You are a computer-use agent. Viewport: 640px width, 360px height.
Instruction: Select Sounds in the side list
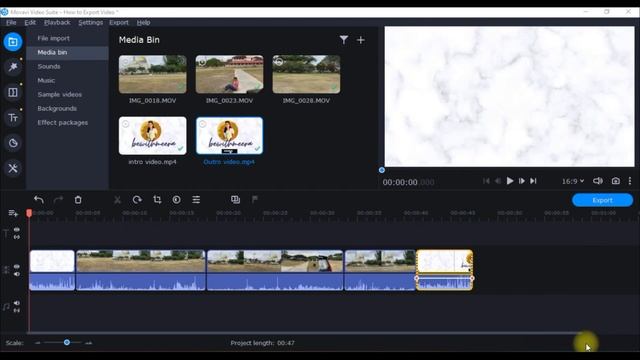[x=67, y=67]
